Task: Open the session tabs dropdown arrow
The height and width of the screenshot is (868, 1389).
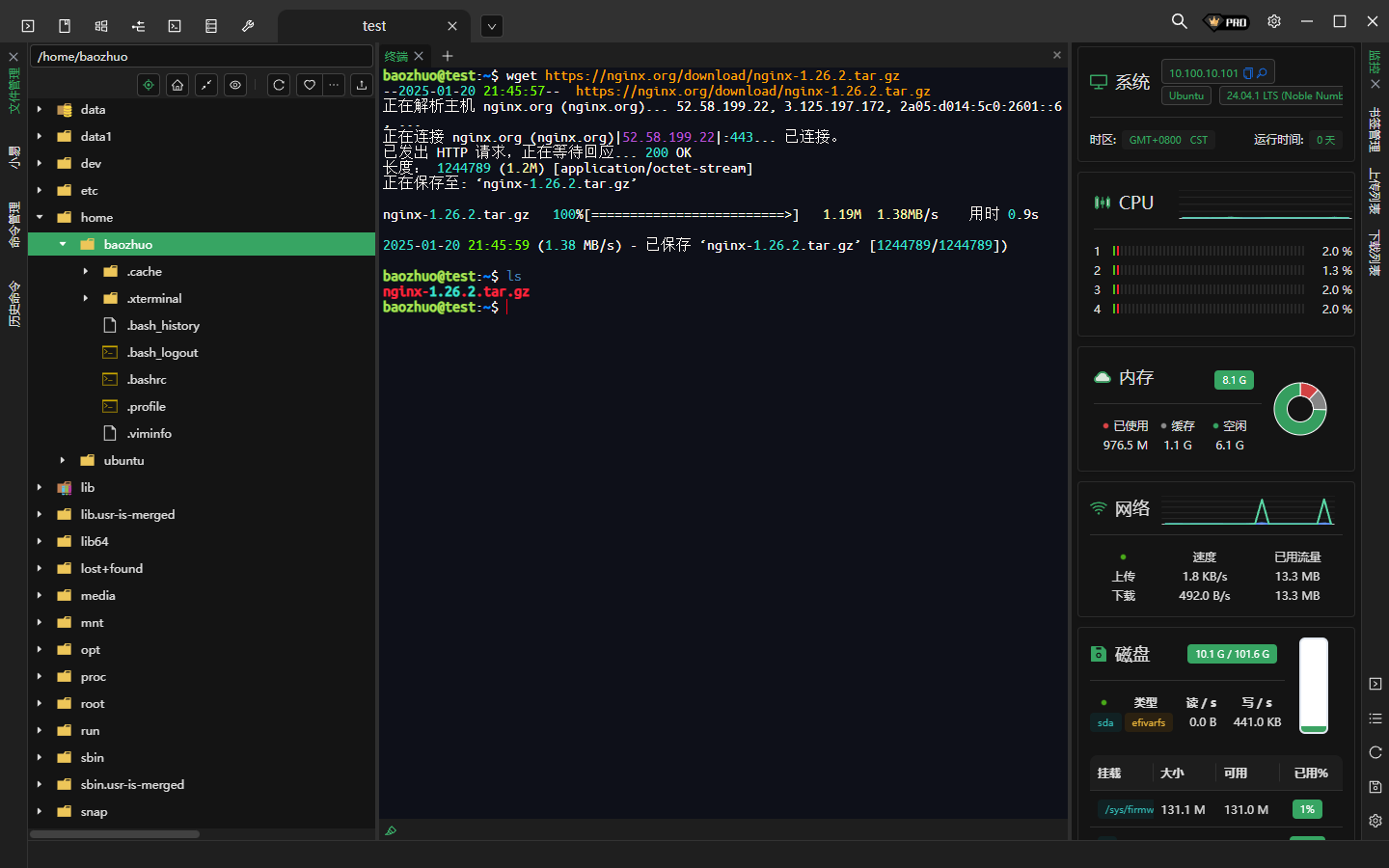Action: click(492, 26)
